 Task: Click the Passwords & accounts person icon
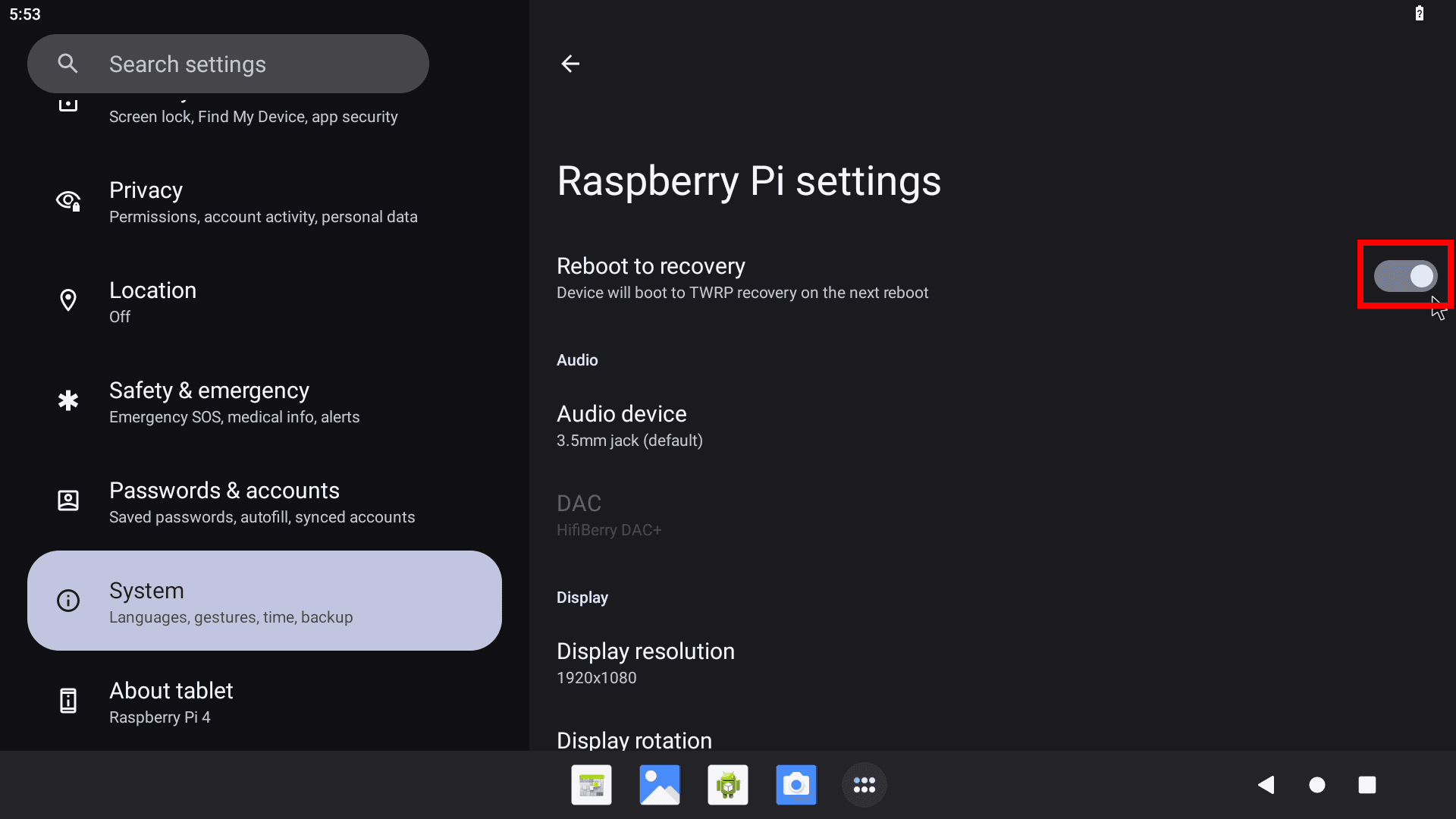(68, 500)
